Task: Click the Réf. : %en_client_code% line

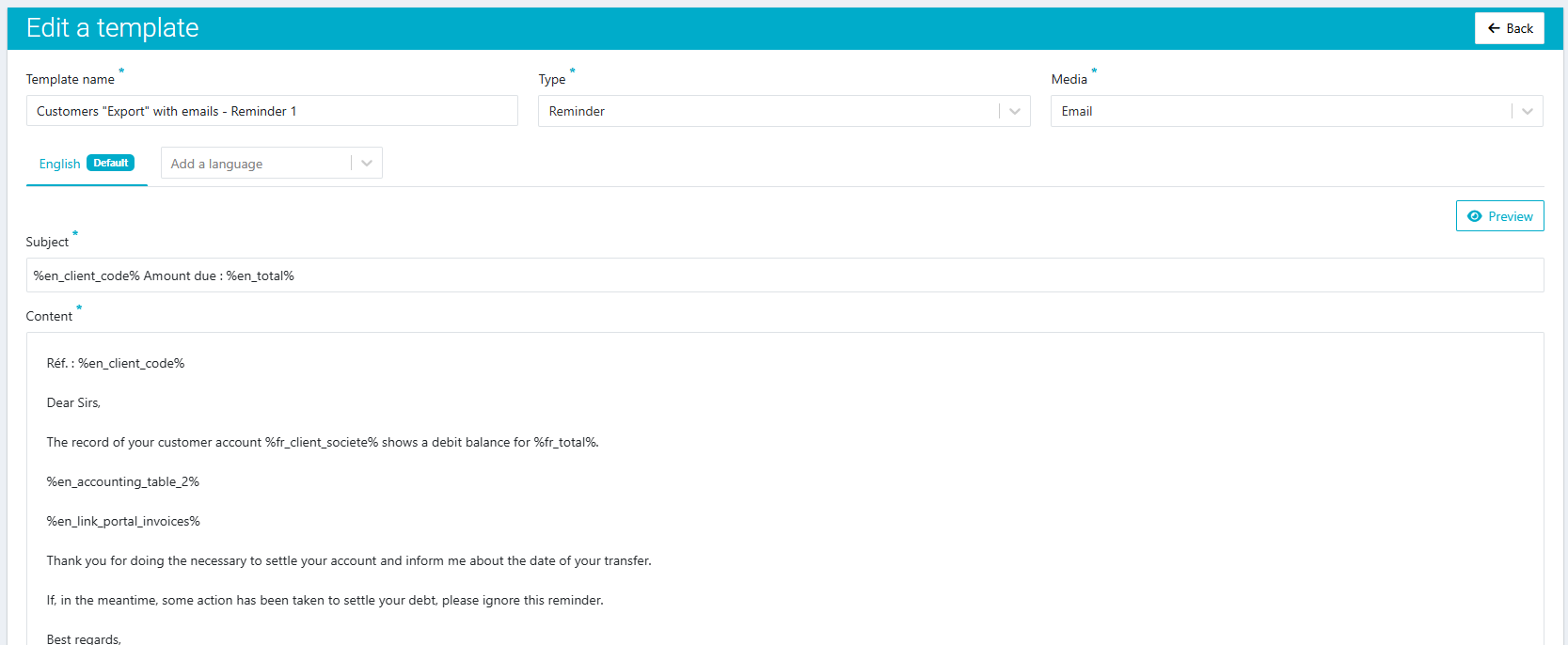Action: click(x=116, y=363)
